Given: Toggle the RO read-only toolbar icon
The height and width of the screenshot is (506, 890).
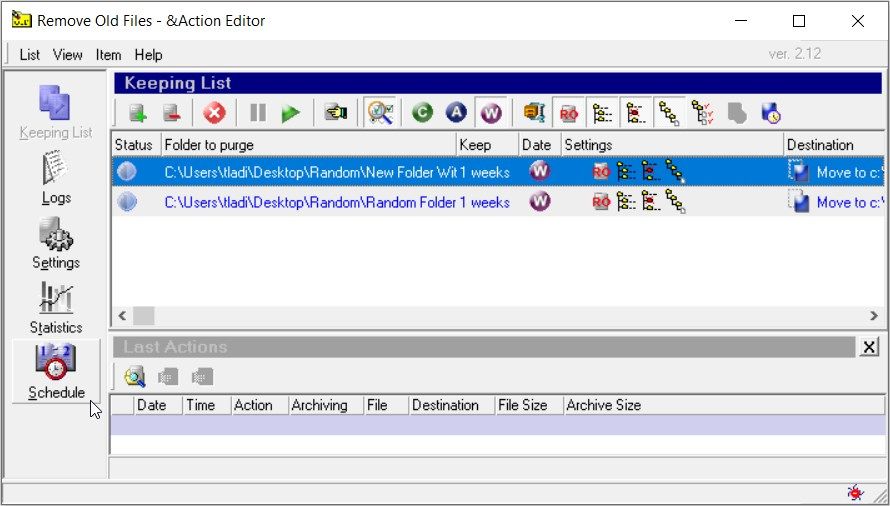Looking at the screenshot, I should (569, 113).
